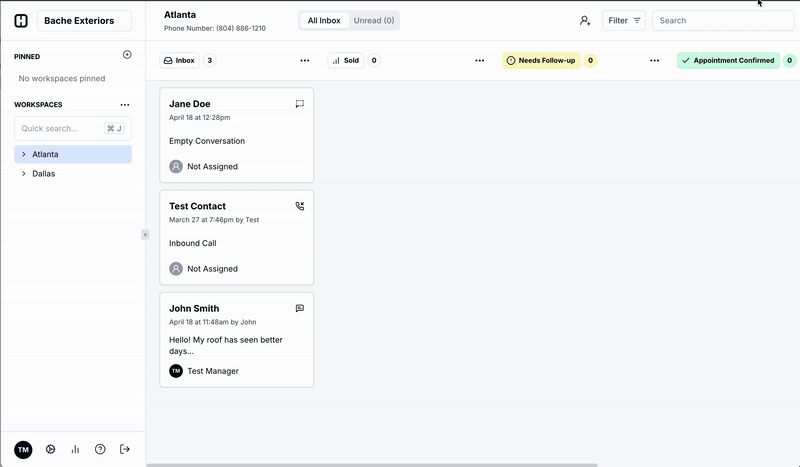Click the add contact icon near Filter
800x467 pixels.
[585, 20]
